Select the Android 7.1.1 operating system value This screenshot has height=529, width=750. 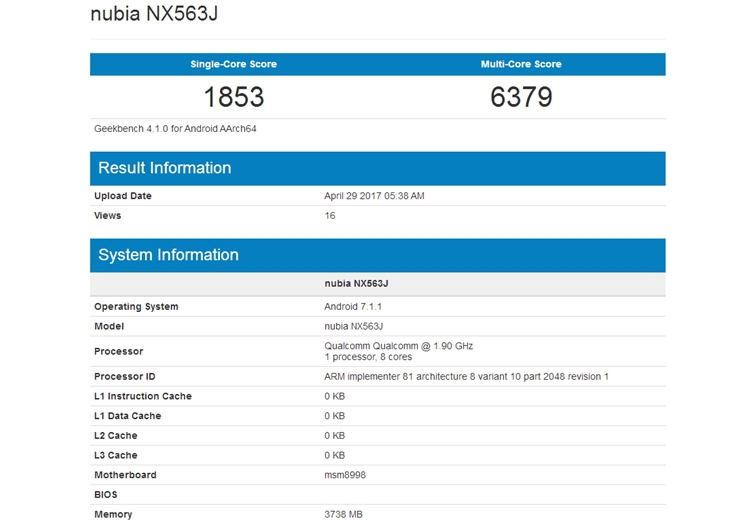(351, 307)
